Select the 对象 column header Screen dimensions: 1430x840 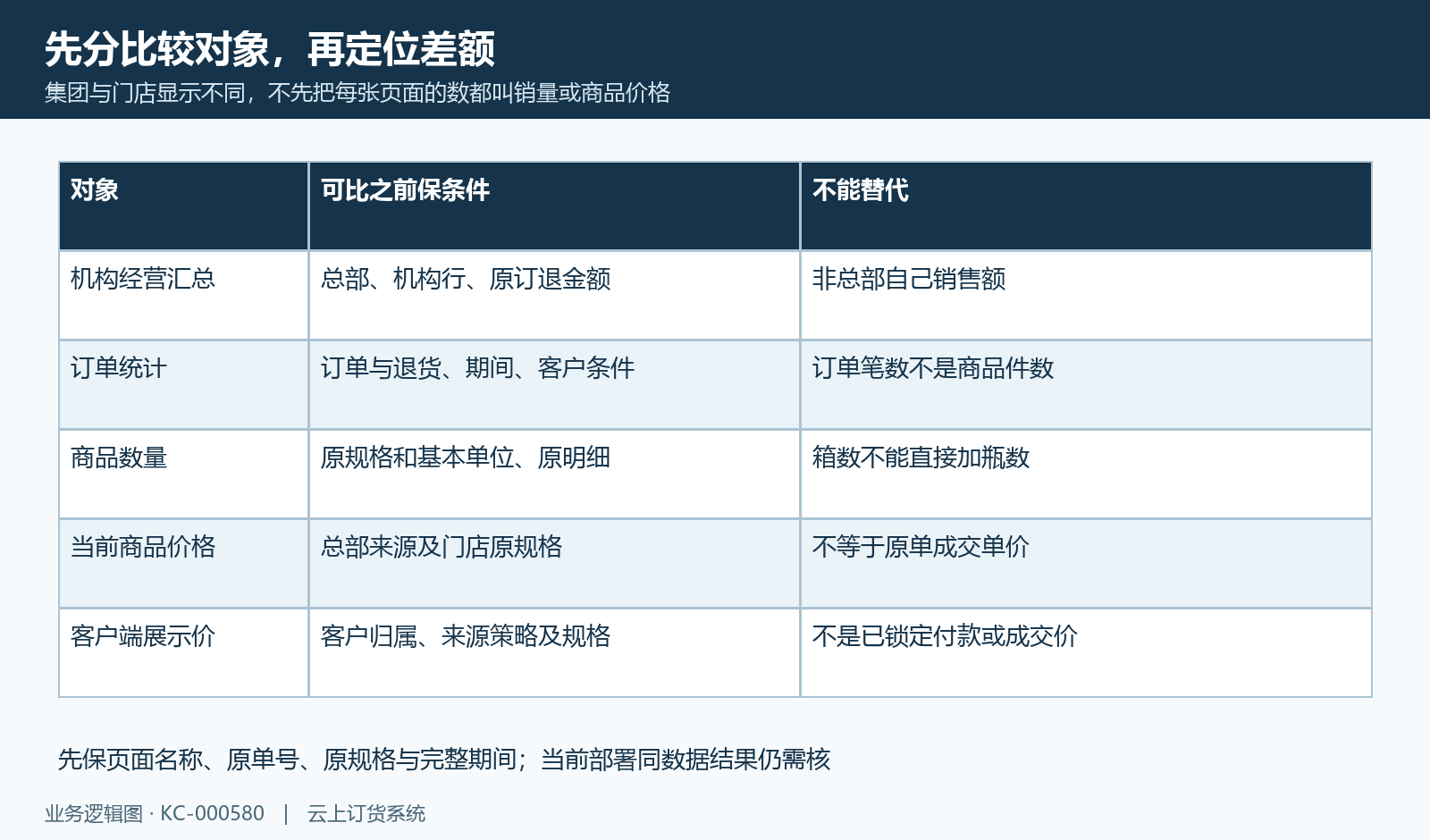coord(184,206)
